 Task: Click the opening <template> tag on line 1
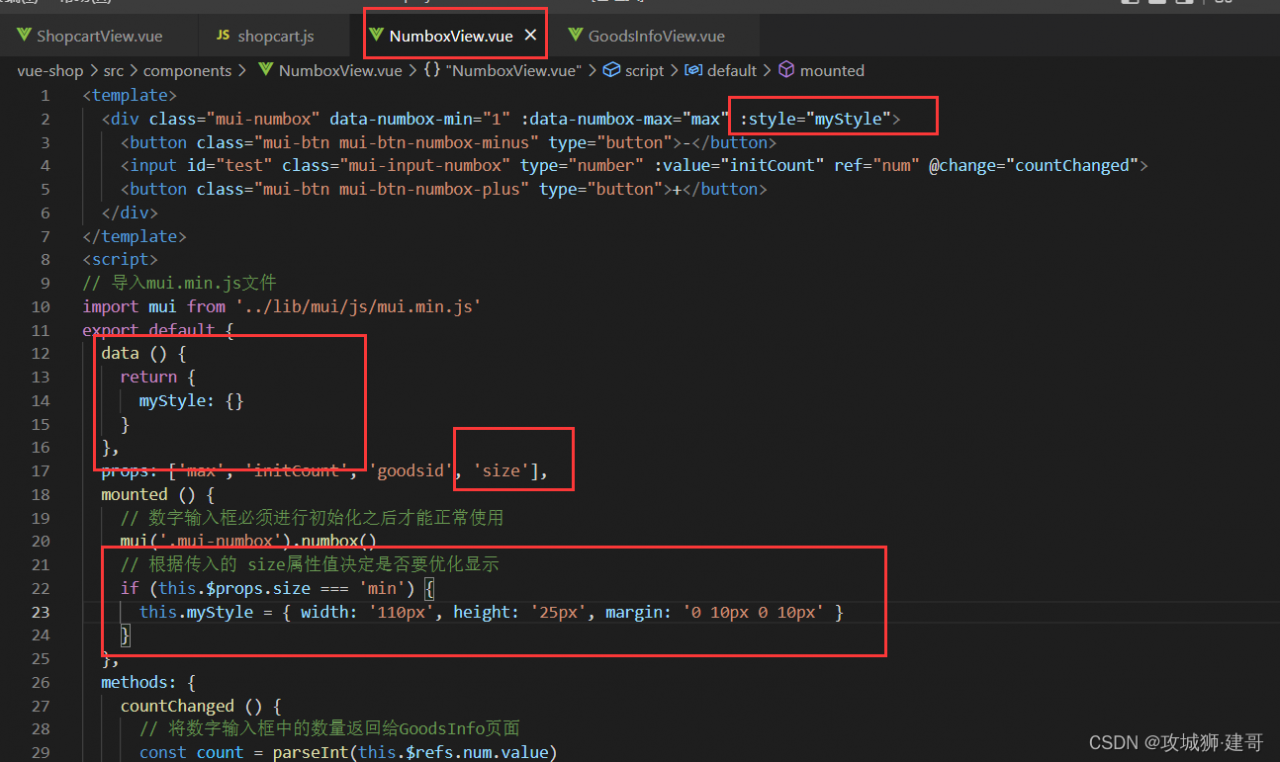(130, 95)
